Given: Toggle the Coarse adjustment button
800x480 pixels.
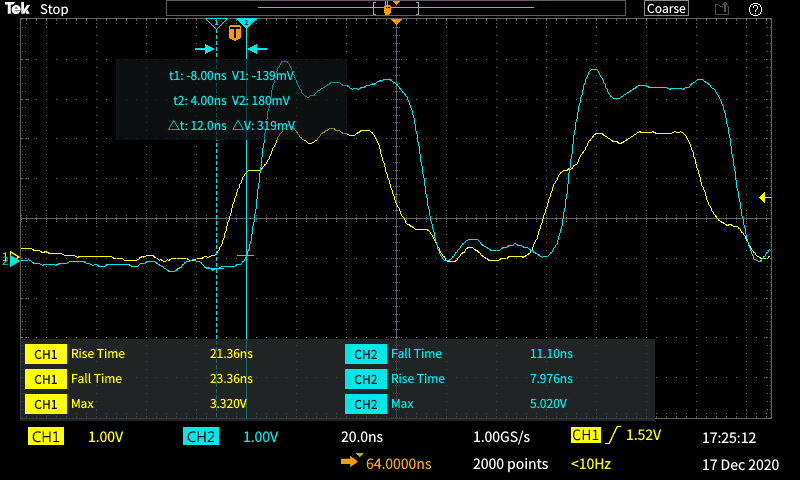Looking at the screenshot, I should point(666,9).
